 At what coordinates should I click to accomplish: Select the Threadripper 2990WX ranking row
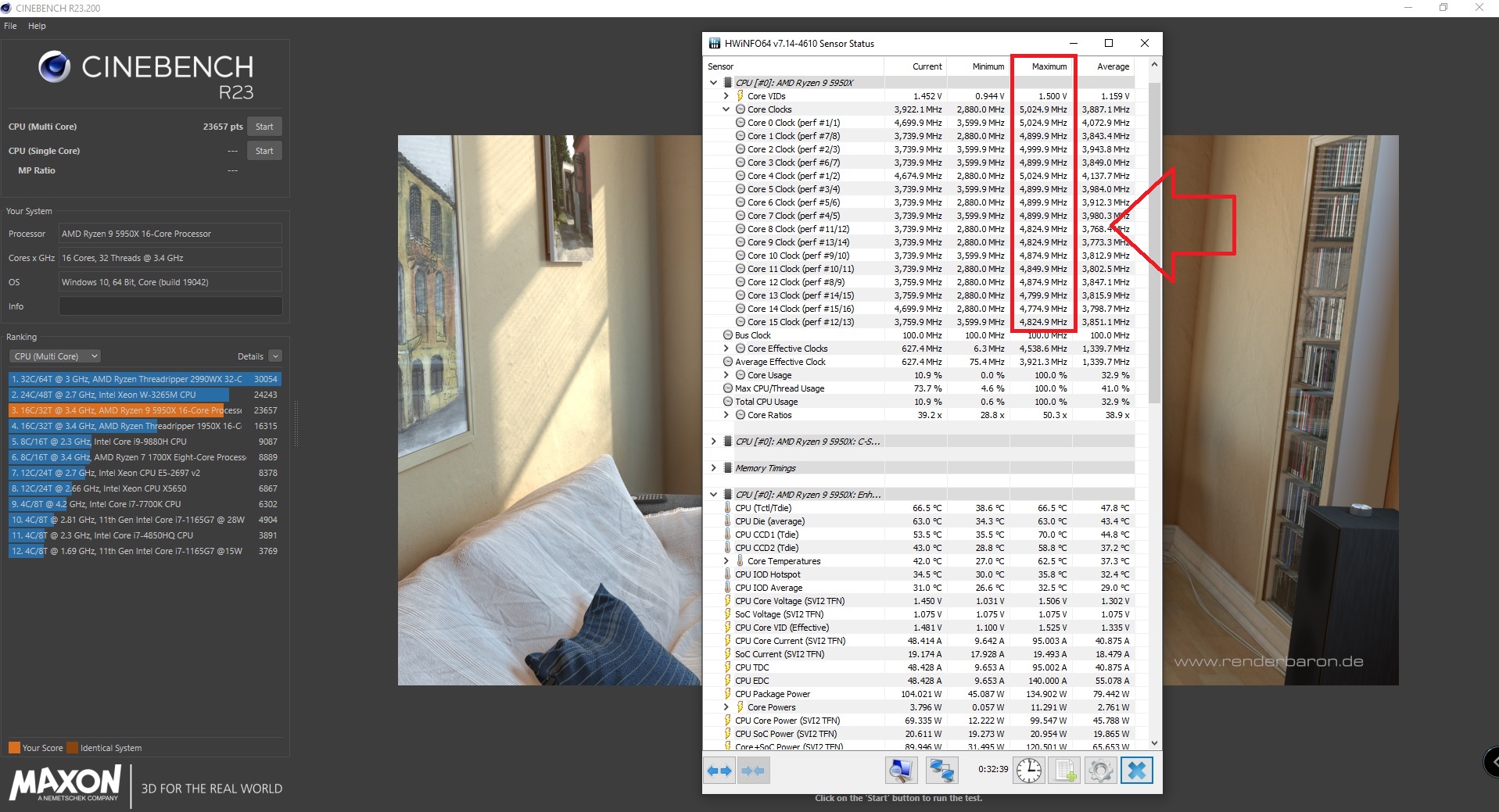click(x=145, y=379)
